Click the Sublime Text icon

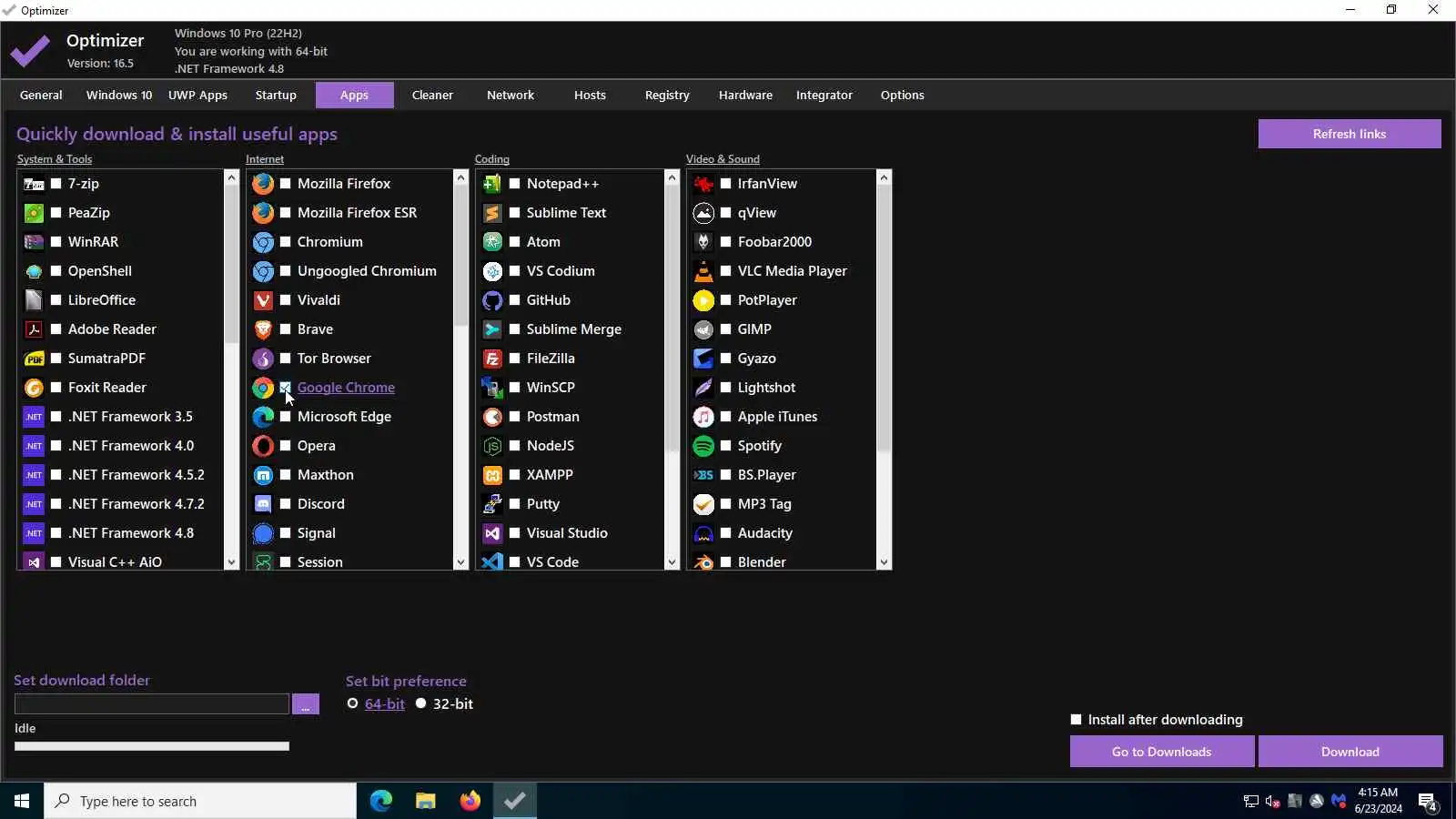point(492,213)
